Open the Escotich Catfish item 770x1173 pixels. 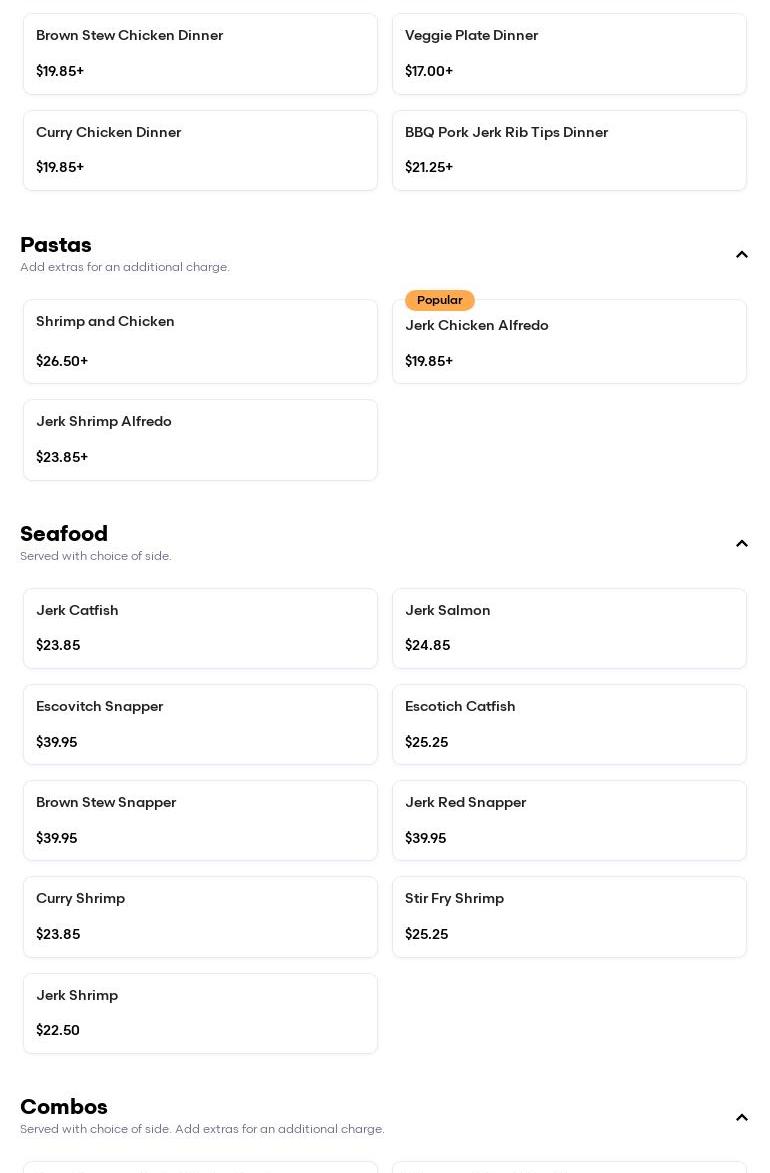[x=569, y=724]
